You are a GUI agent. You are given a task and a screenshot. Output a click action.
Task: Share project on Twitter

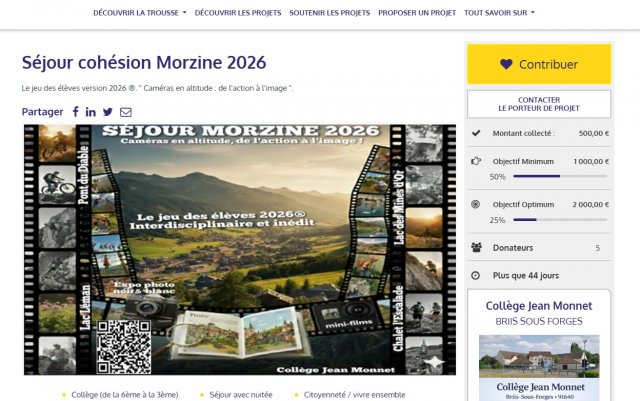[108, 112]
